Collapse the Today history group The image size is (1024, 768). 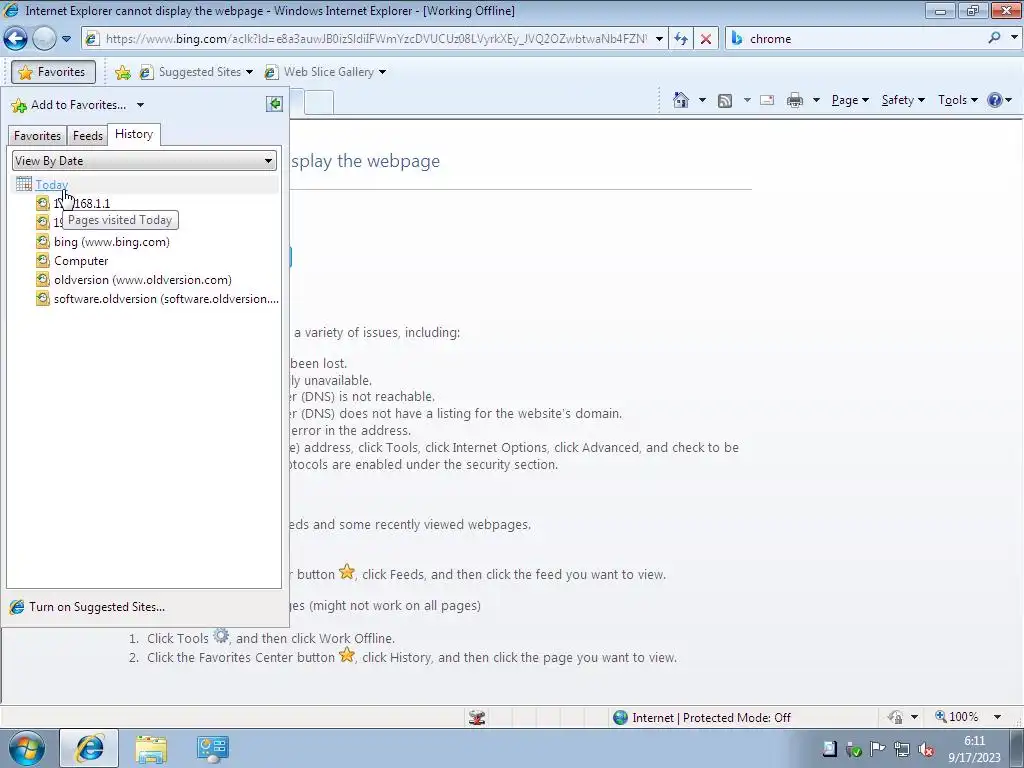pos(51,184)
